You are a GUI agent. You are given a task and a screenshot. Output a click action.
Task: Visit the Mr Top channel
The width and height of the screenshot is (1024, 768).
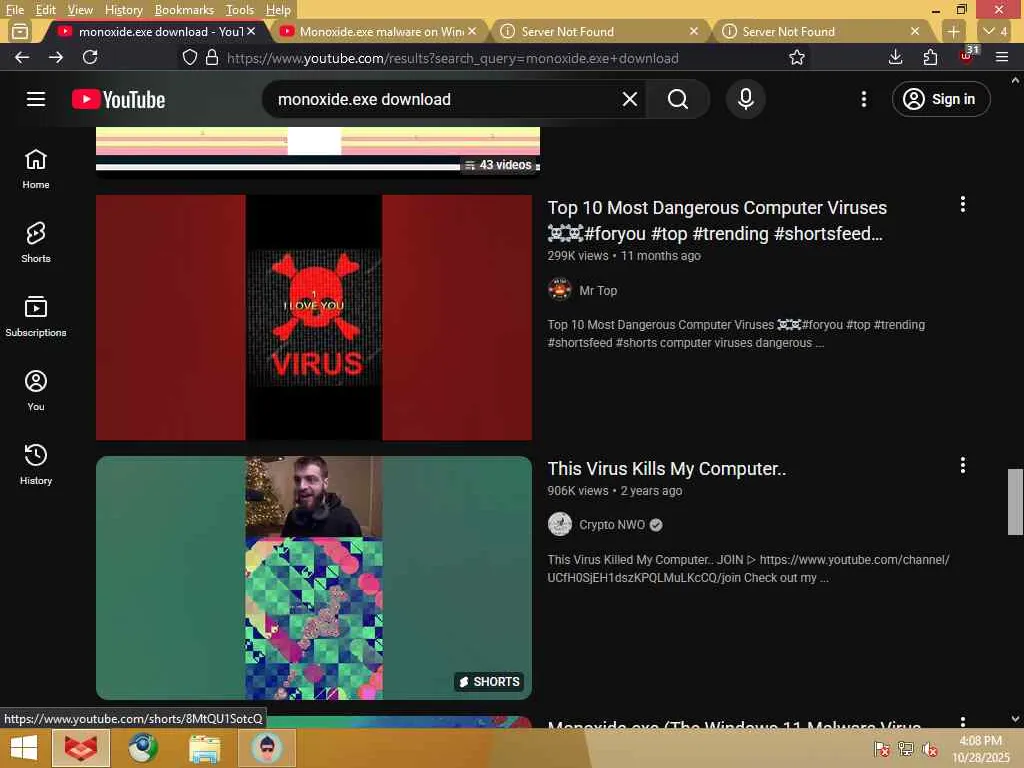coord(598,291)
